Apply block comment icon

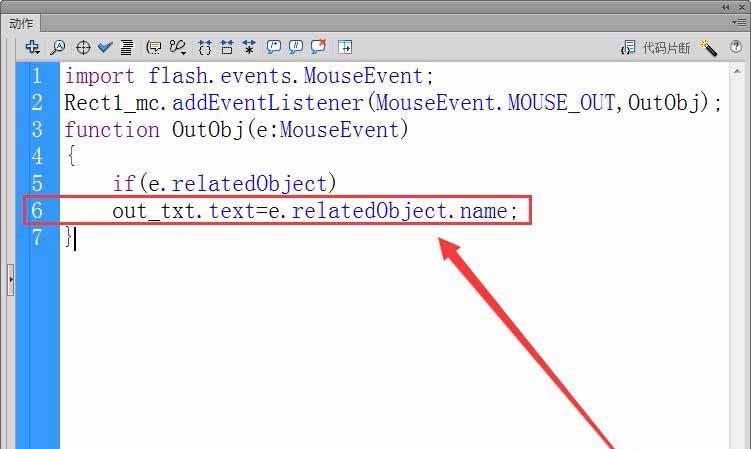click(x=273, y=47)
